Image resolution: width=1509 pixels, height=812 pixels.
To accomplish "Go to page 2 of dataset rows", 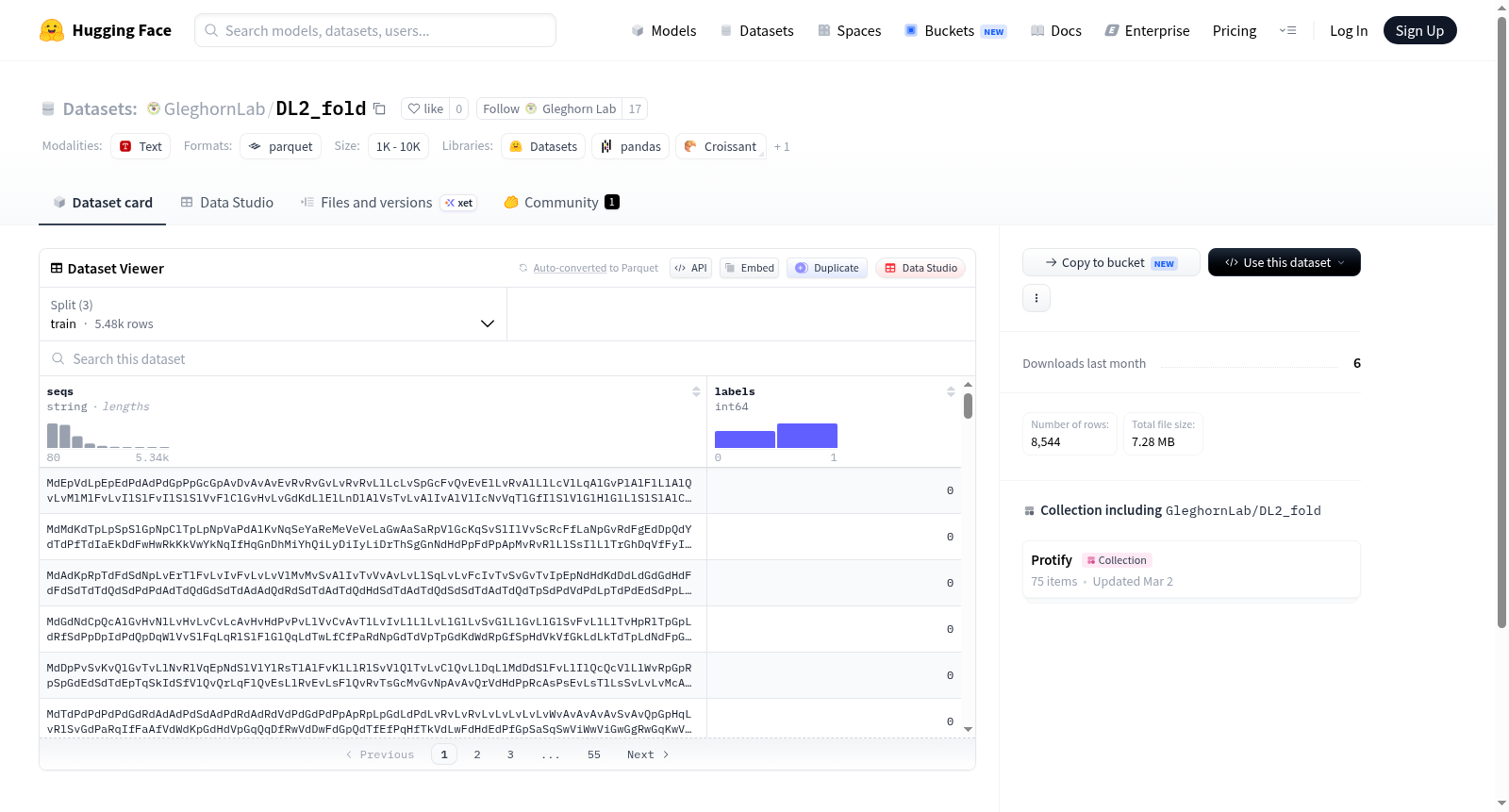I will (x=477, y=754).
